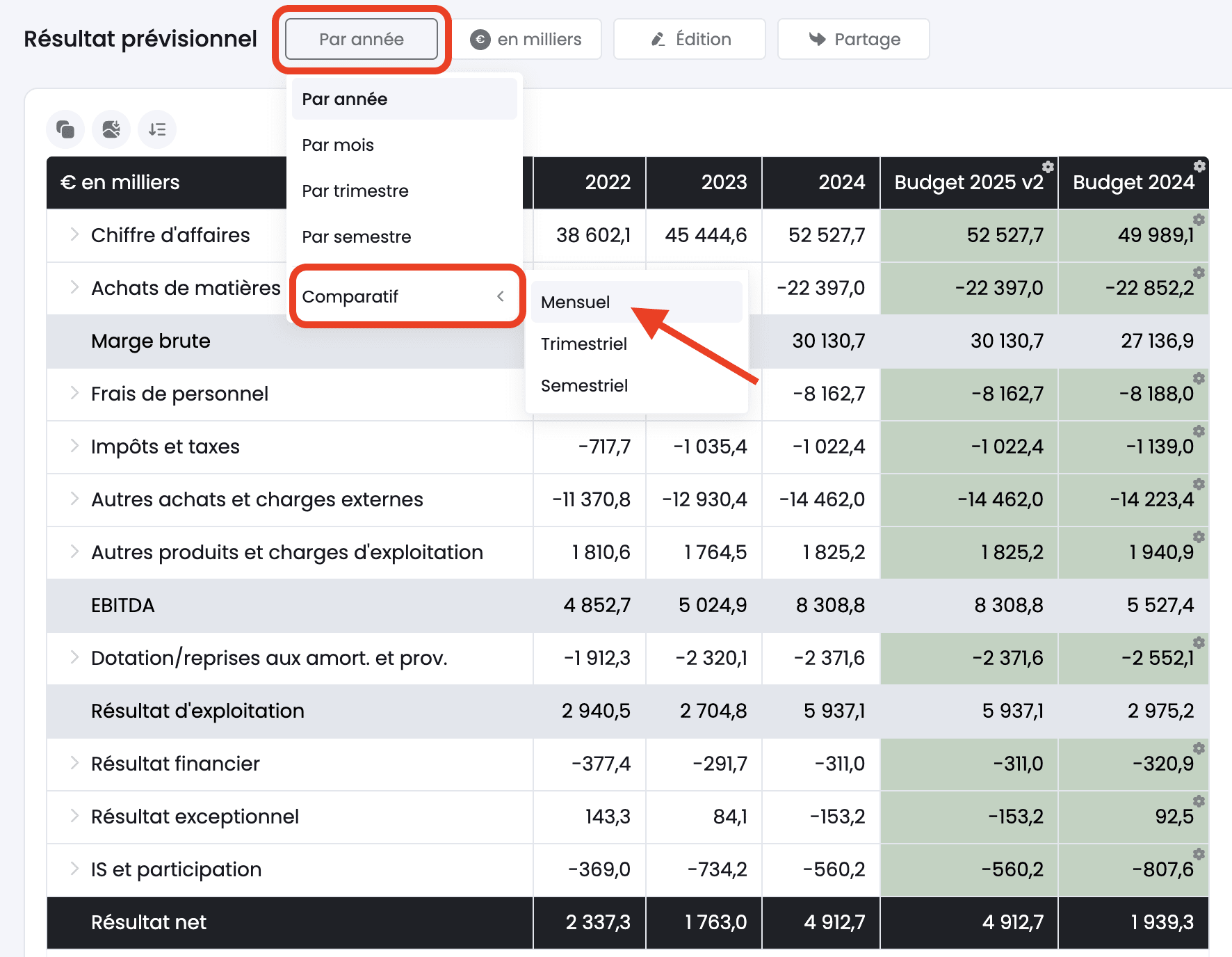Choose Trimestriel comparison
This screenshot has height=957, width=1232.
pyautogui.click(x=636, y=344)
